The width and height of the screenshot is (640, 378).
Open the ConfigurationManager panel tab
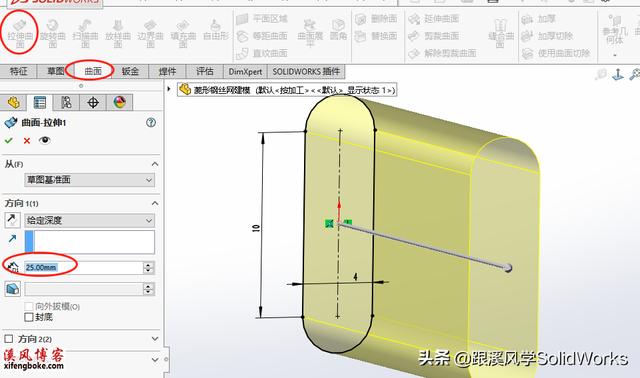66,102
